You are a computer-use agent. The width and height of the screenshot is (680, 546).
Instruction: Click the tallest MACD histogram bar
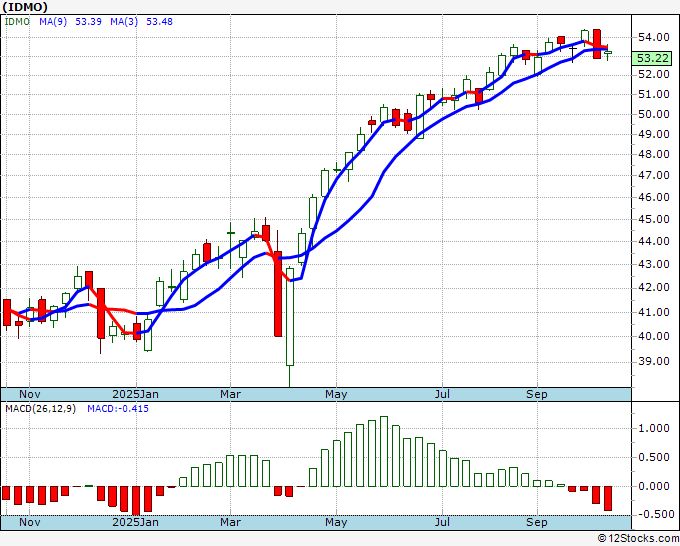(x=384, y=451)
